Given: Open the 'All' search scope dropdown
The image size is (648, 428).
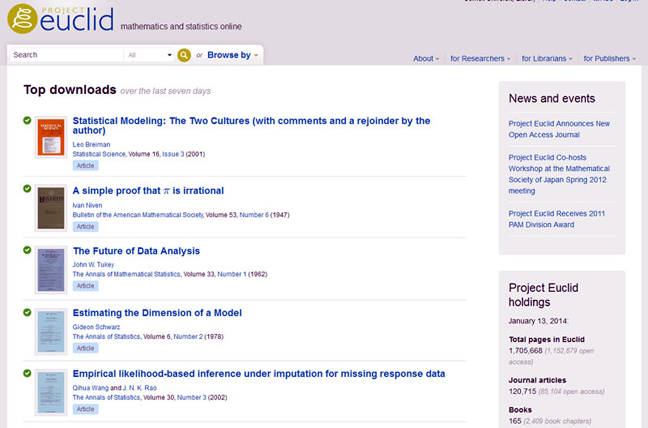Looking at the screenshot, I should click(x=150, y=55).
